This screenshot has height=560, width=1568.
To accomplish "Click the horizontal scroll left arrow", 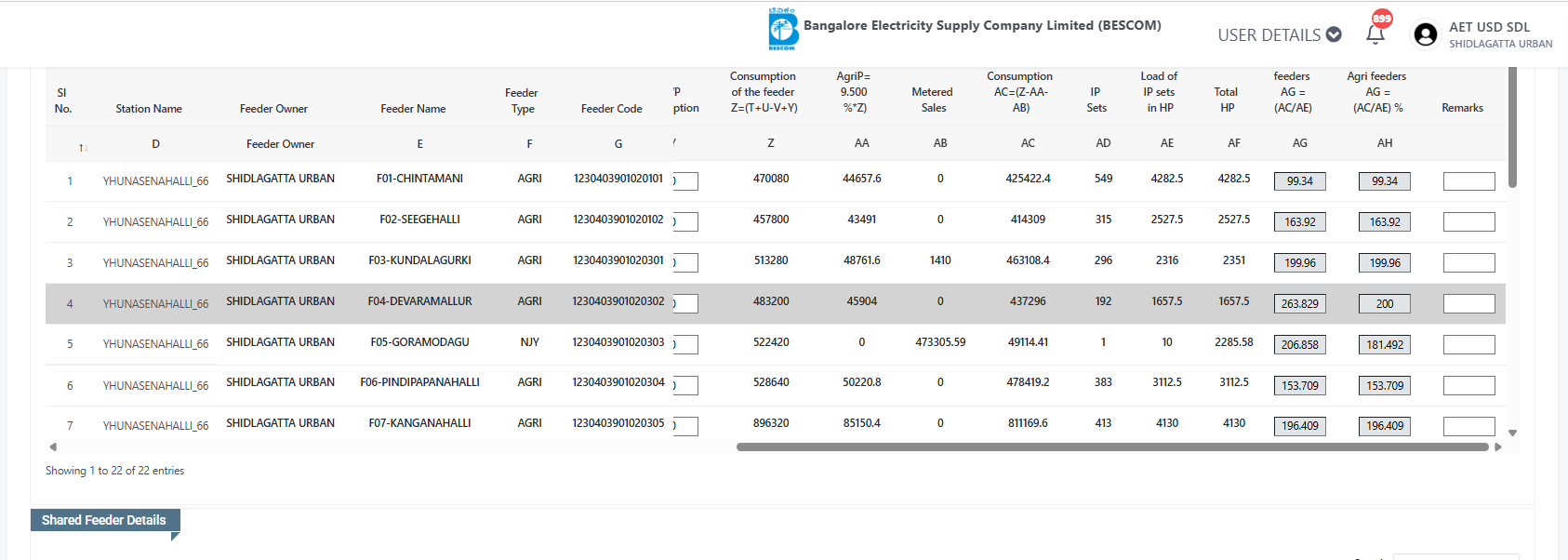I will point(53,447).
